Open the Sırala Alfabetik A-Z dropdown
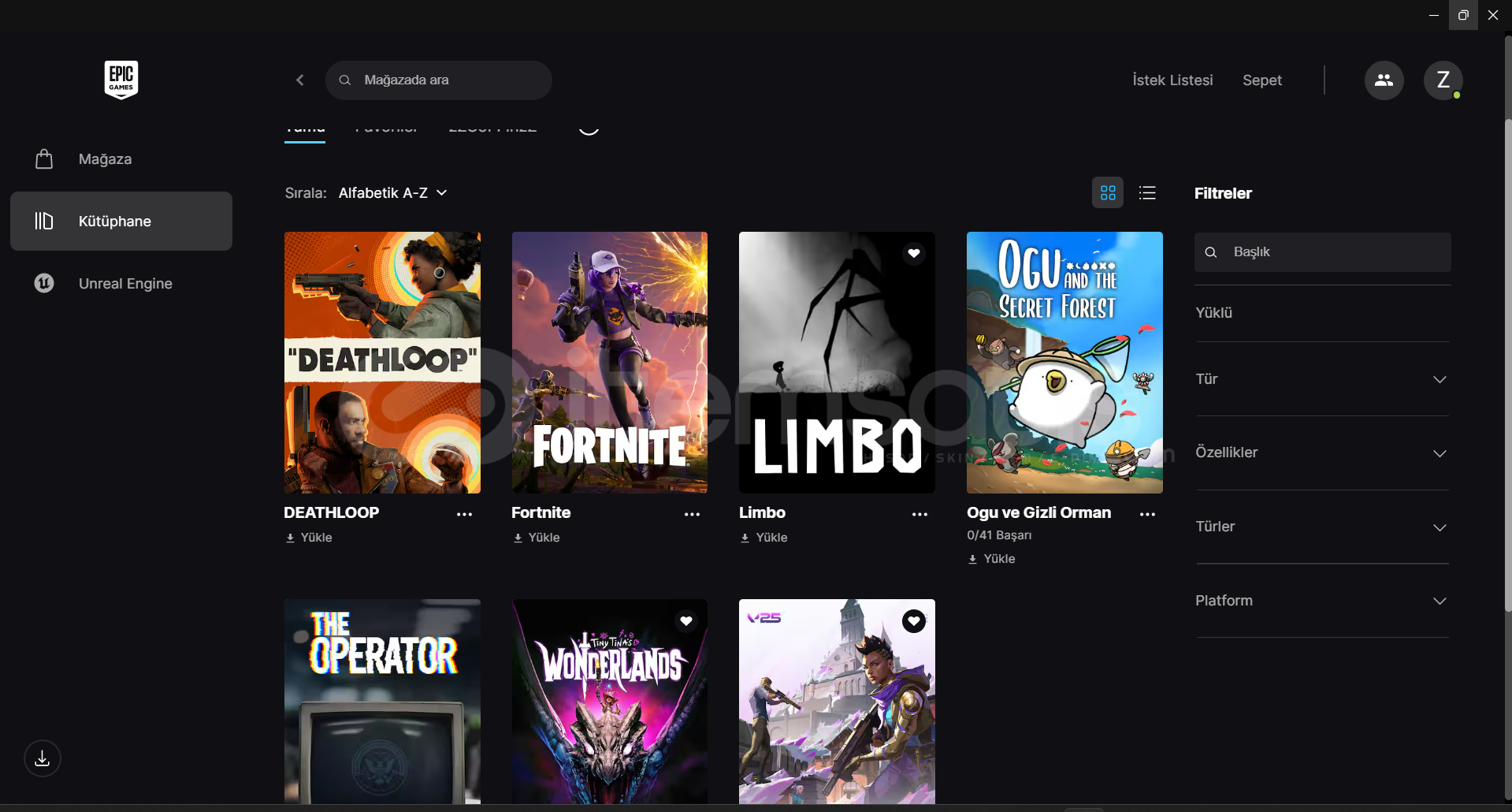This screenshot has height=812, width=1512. point(393,192)
